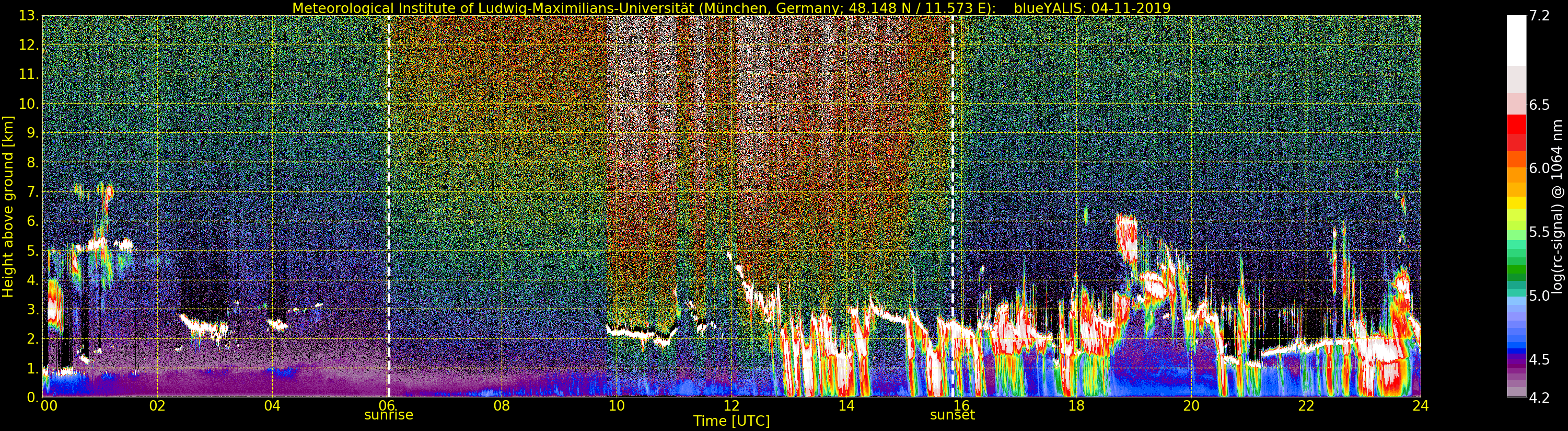Click the time tick label '24'
The height and width of the screenshot is (431, 1568).
point(1421,406)
